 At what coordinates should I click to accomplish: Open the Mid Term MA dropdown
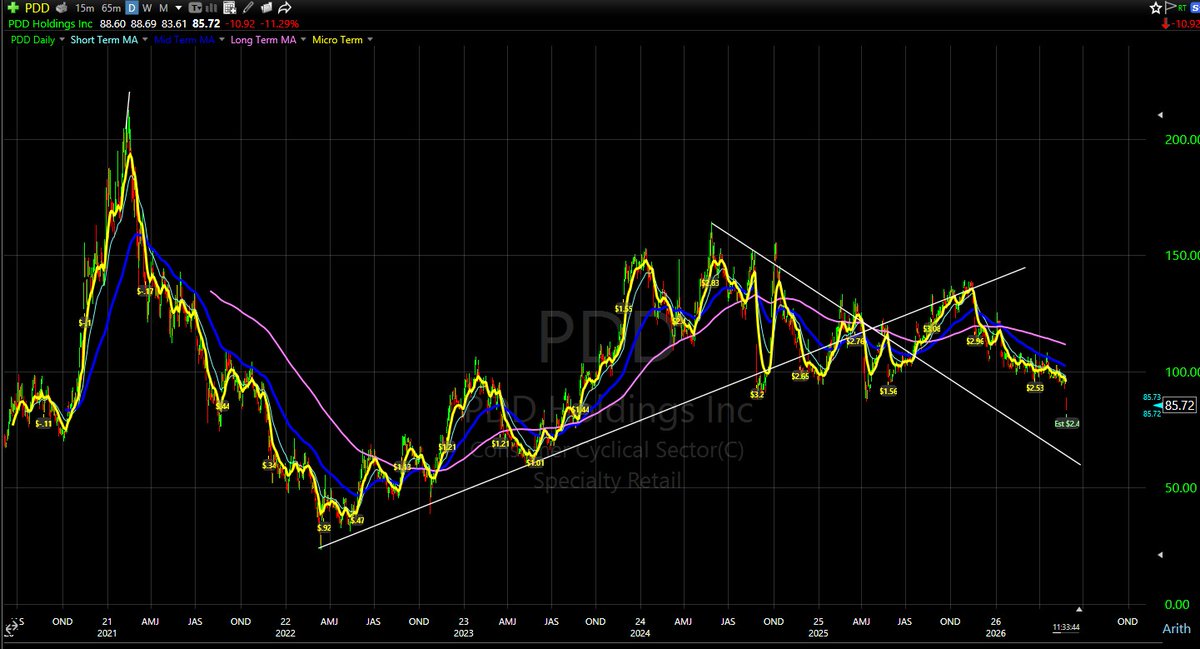(222, 40)
